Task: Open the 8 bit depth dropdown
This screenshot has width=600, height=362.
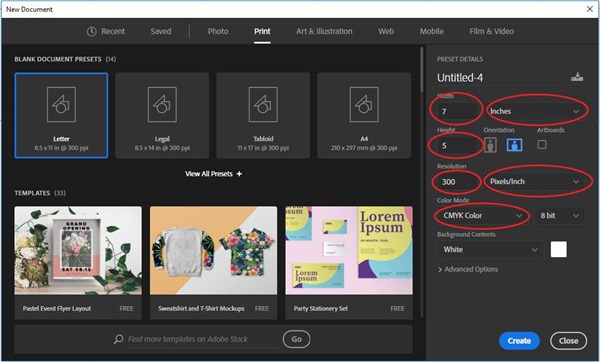Action: (x=559, y=215)
